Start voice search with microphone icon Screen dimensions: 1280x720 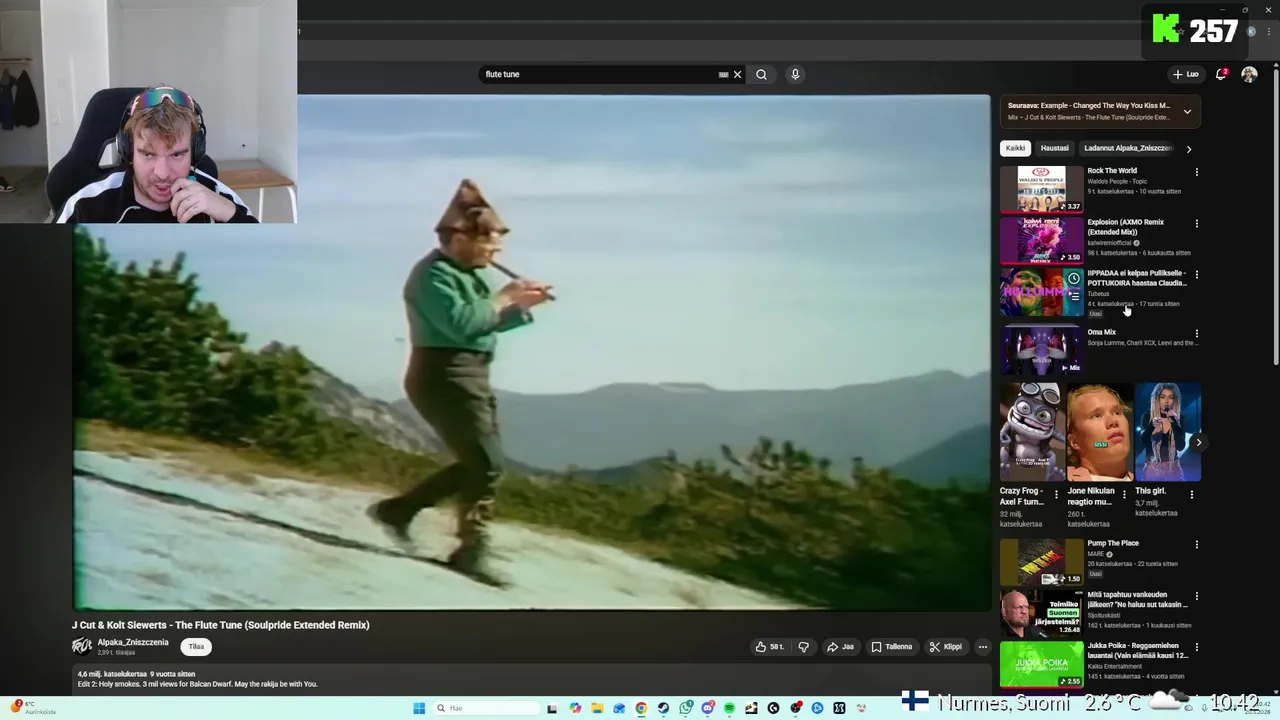[795, 74]
